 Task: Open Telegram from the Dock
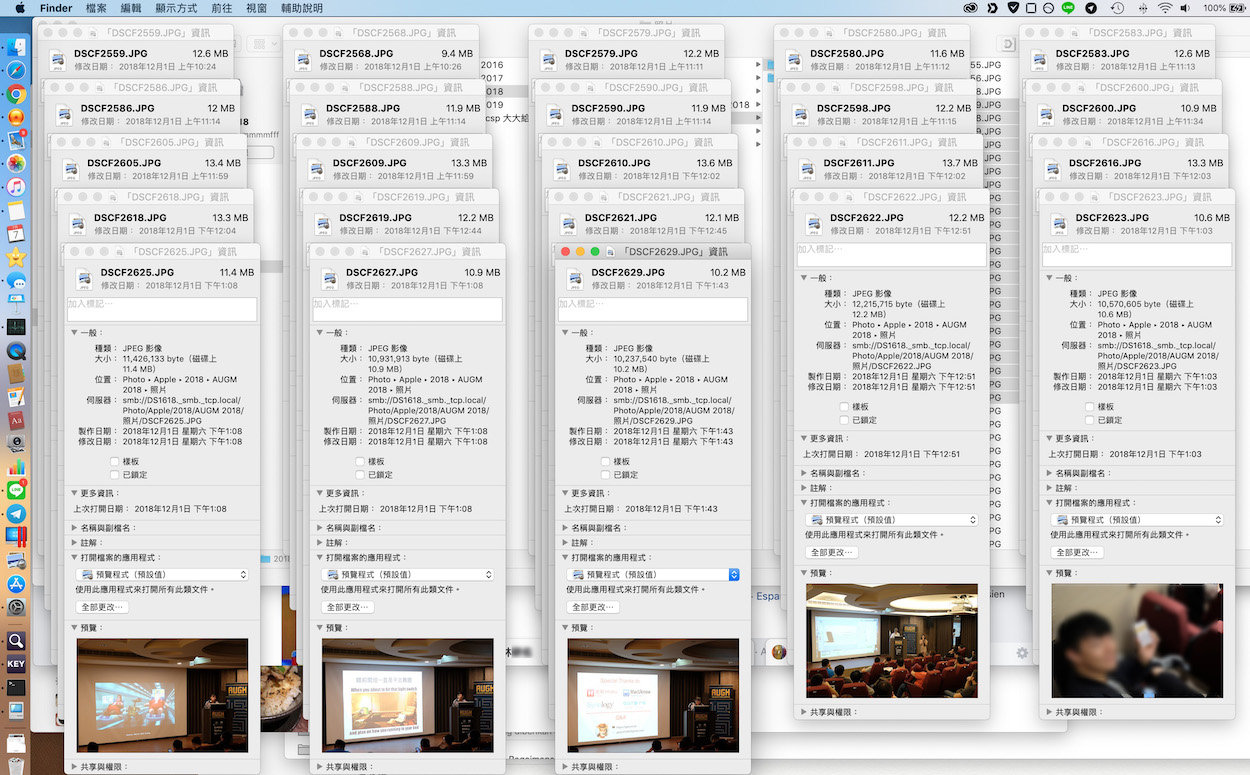point(16,513)
